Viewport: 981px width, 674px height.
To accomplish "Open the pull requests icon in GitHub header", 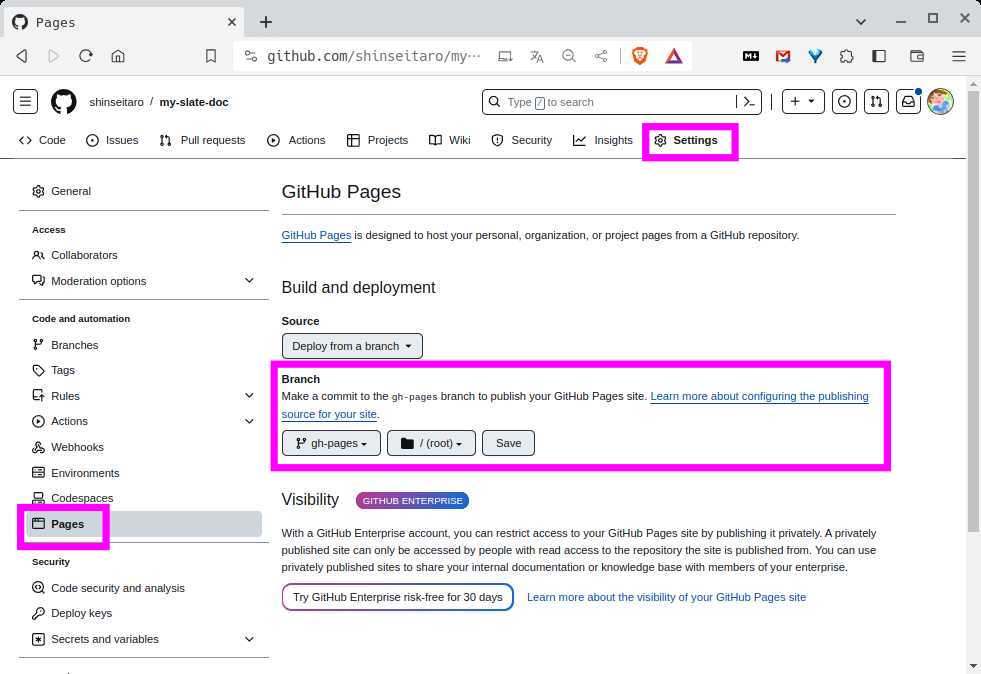I will [876, 101].
